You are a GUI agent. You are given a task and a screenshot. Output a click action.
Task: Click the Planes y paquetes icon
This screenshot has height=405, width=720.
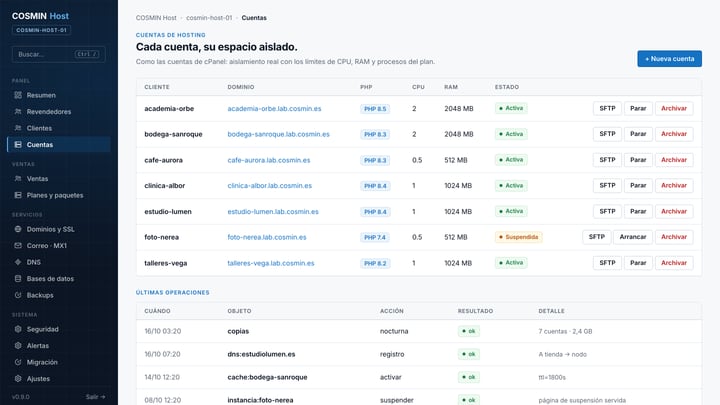pos(18,195)
